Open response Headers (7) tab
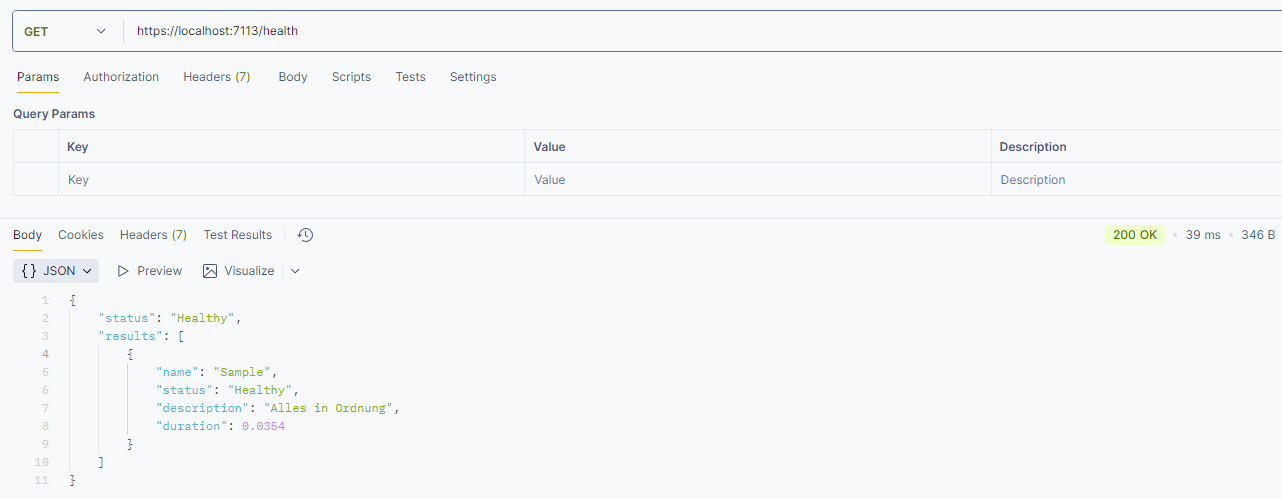The image size is (1282, 499). [x=153, y=235]
